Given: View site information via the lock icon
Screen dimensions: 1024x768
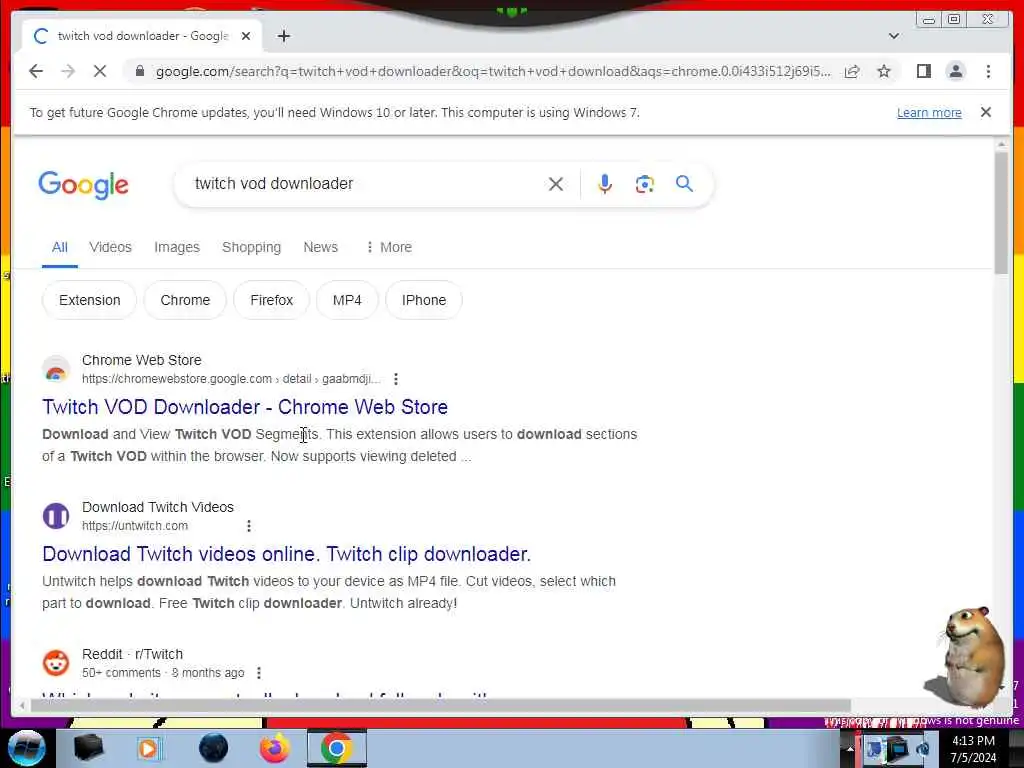Looking at the screenshot, I should click(x=139, y=71).
